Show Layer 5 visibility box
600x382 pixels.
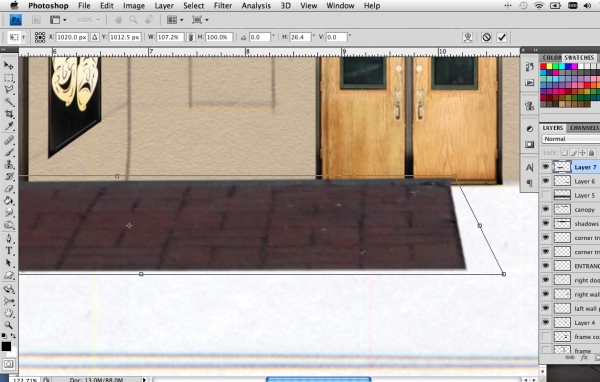click(x=546, y=195)
